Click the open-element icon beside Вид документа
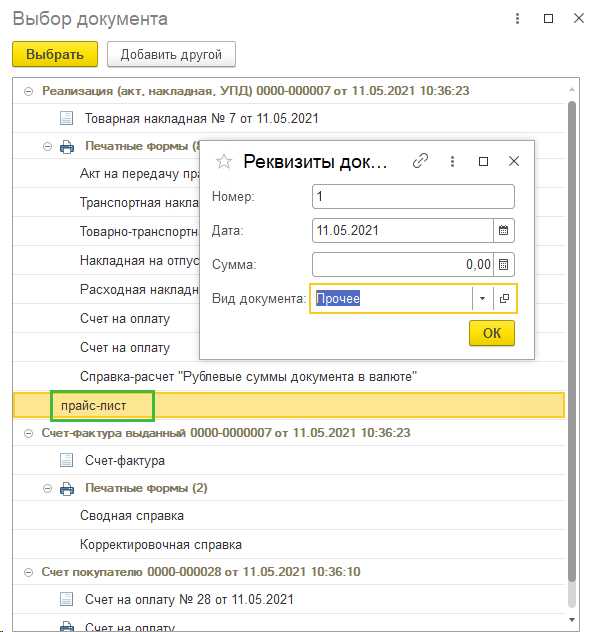Image resolution: width=592 pixels, height=632 pixels. tap(504, 299)
